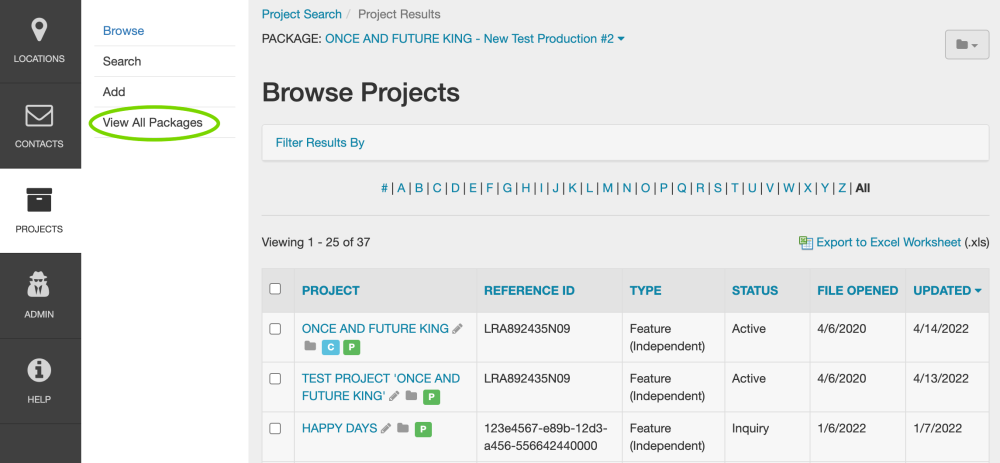The height and width of the screenshot is (463, 1000).
Task: Select View All Packages menu item
Action: click(x=153, y=122)
